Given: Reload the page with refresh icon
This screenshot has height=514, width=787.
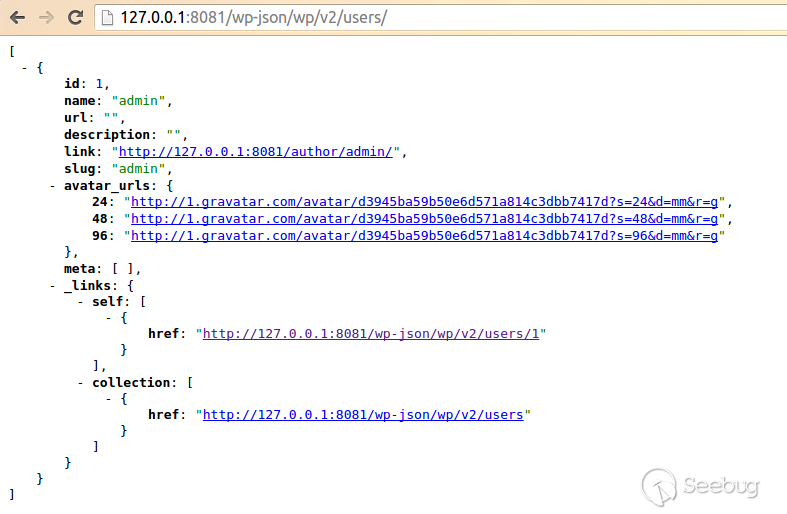Looking at the screenshot, I should [76, 18].
